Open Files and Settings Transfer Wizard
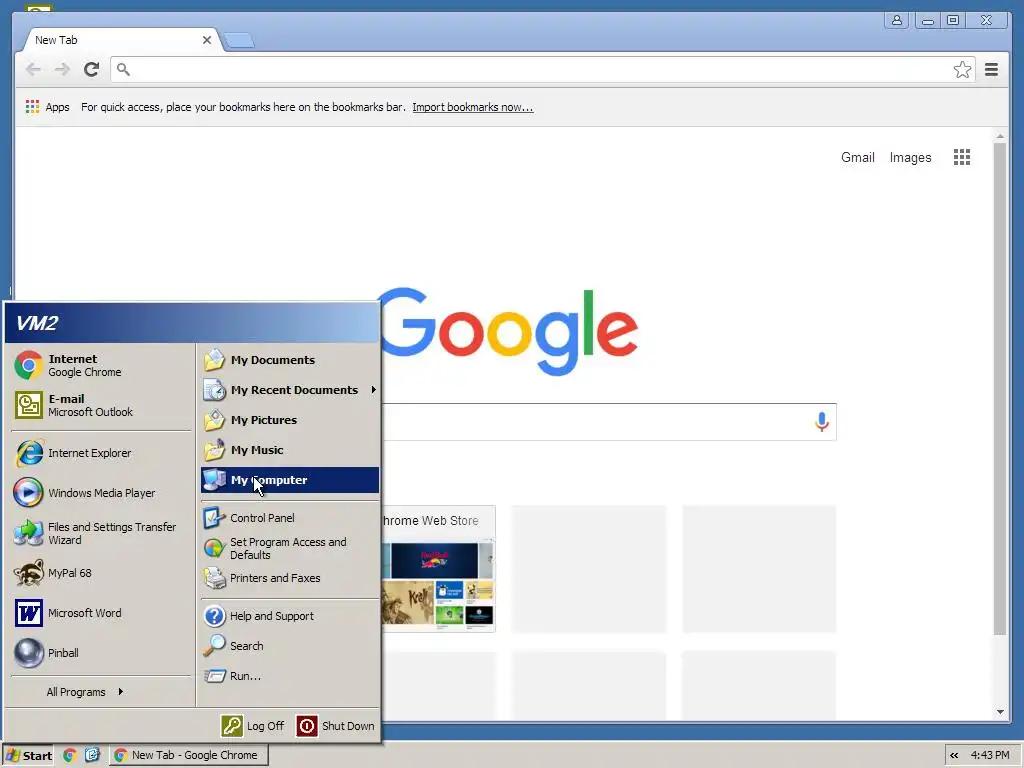The height and width of the screenshot is (768, 1024). (x=101, y=533)
